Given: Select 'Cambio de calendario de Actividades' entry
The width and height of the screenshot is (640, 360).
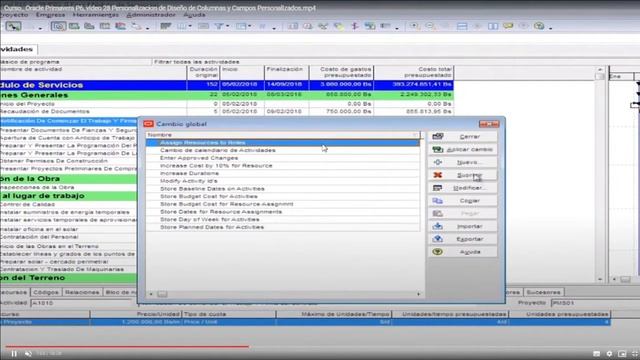Looking at the screenshot, I should coord(283,150).
